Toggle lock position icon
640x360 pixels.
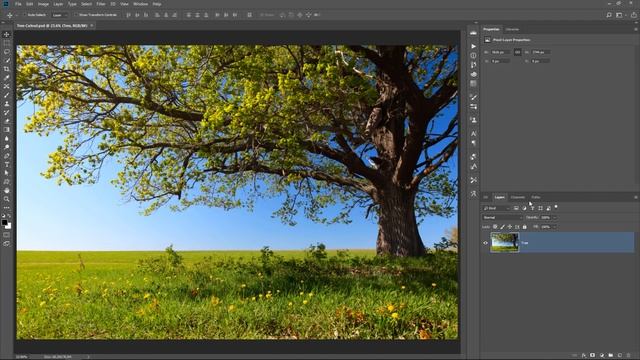(x=510, y=227)
